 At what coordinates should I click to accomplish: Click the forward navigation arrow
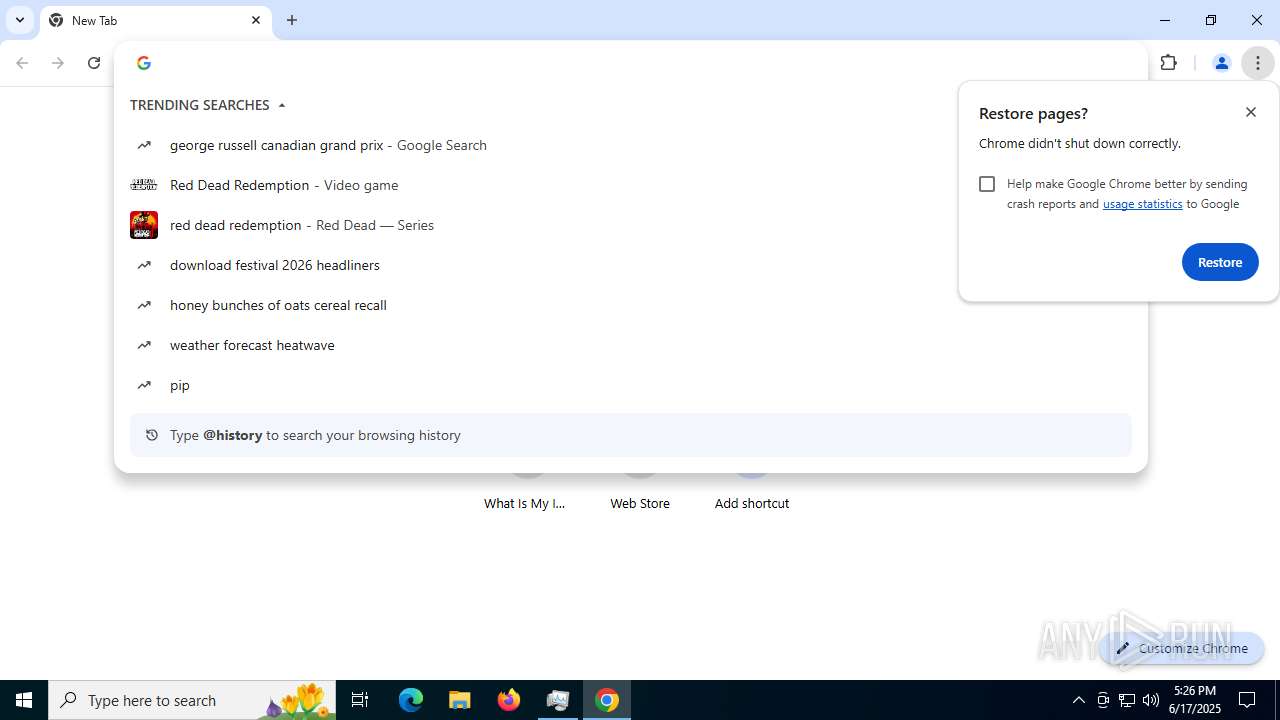58,63
